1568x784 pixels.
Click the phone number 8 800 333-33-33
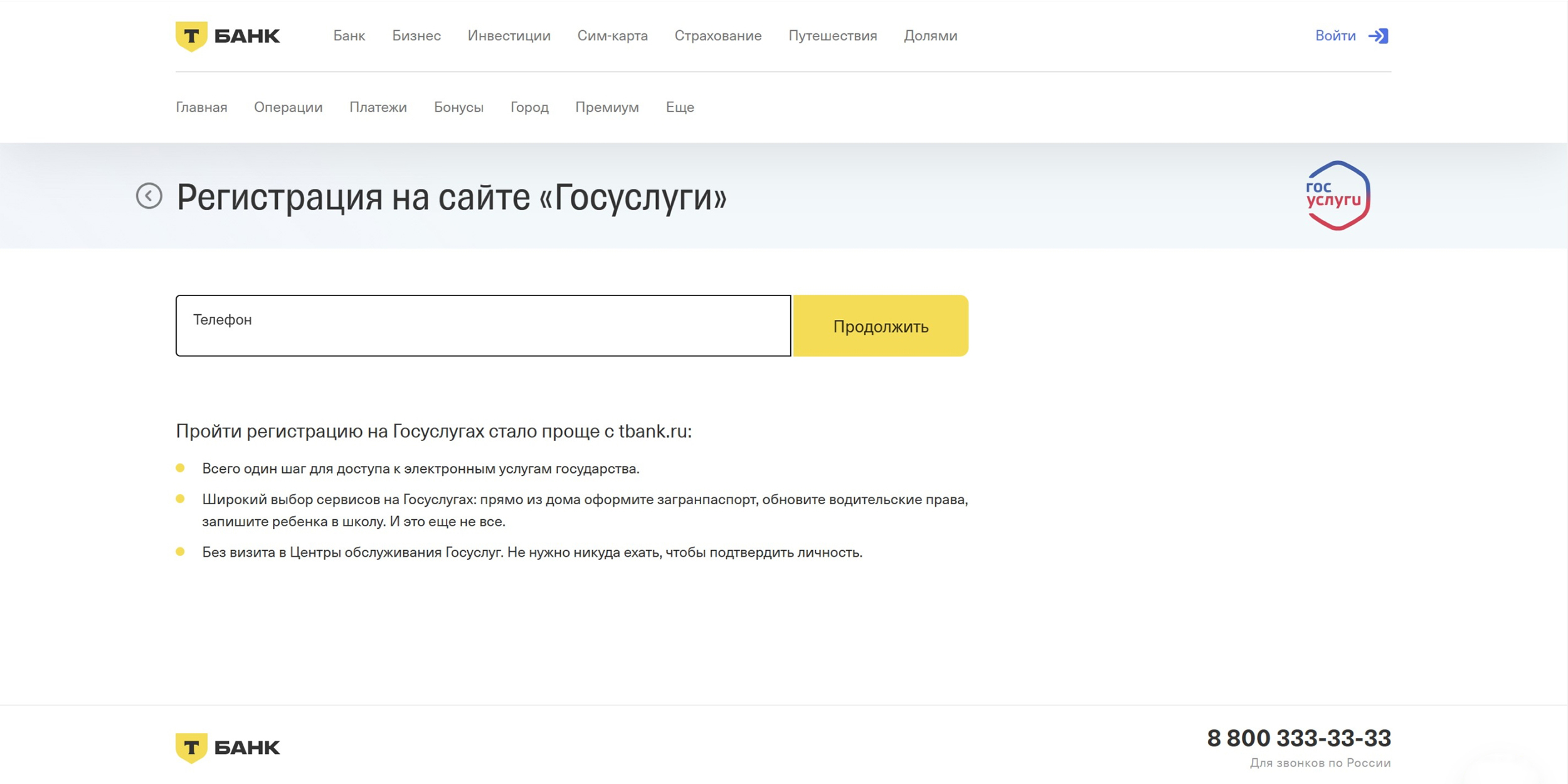coord(1299,738)
